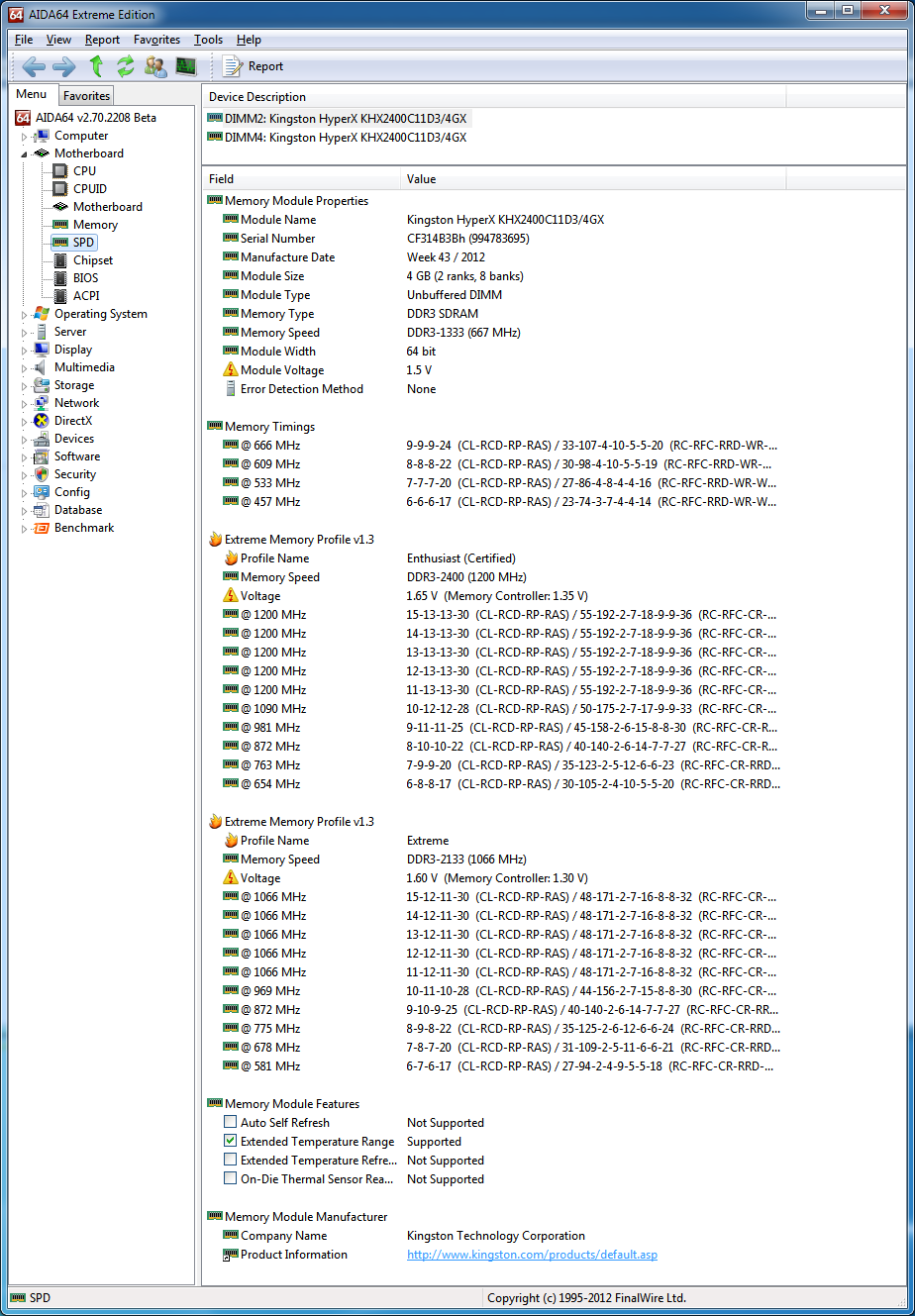Select the Memory tree item

pos(95,225)
